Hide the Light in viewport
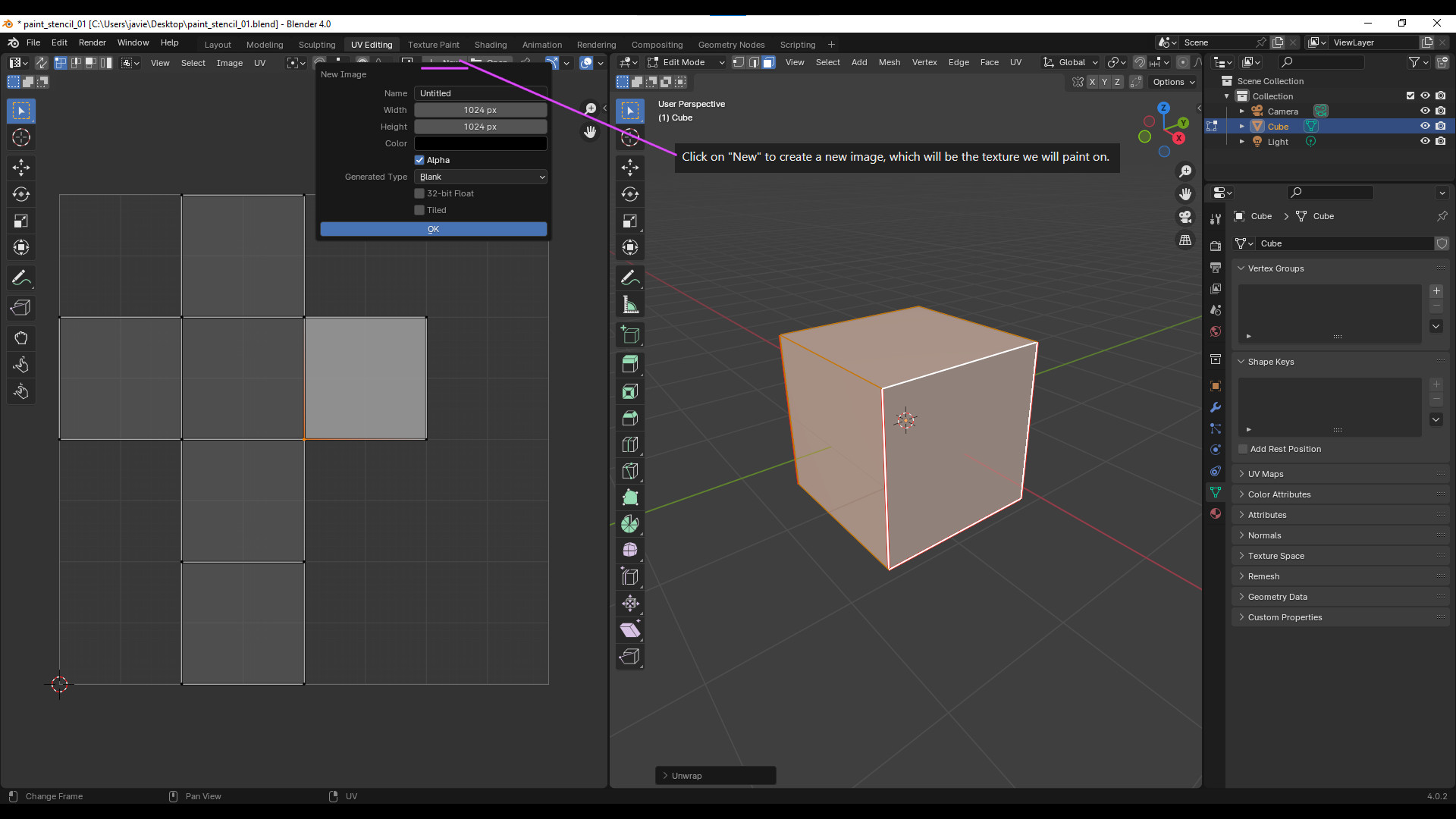 pyautogui.click(x=1425, y=141)
